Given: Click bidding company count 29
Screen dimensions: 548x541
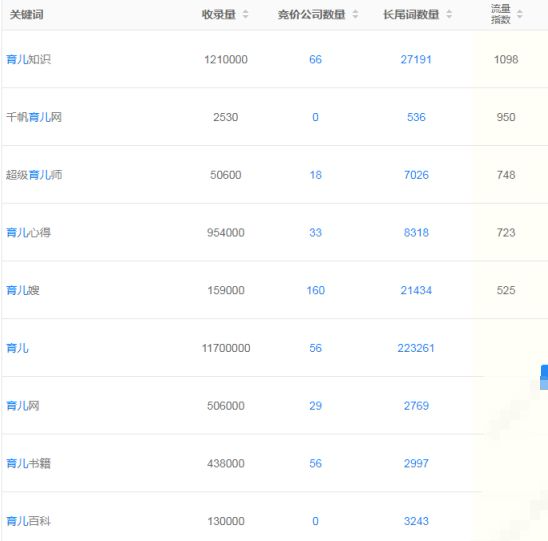Looking at the screenshot, I should [315, 406].
